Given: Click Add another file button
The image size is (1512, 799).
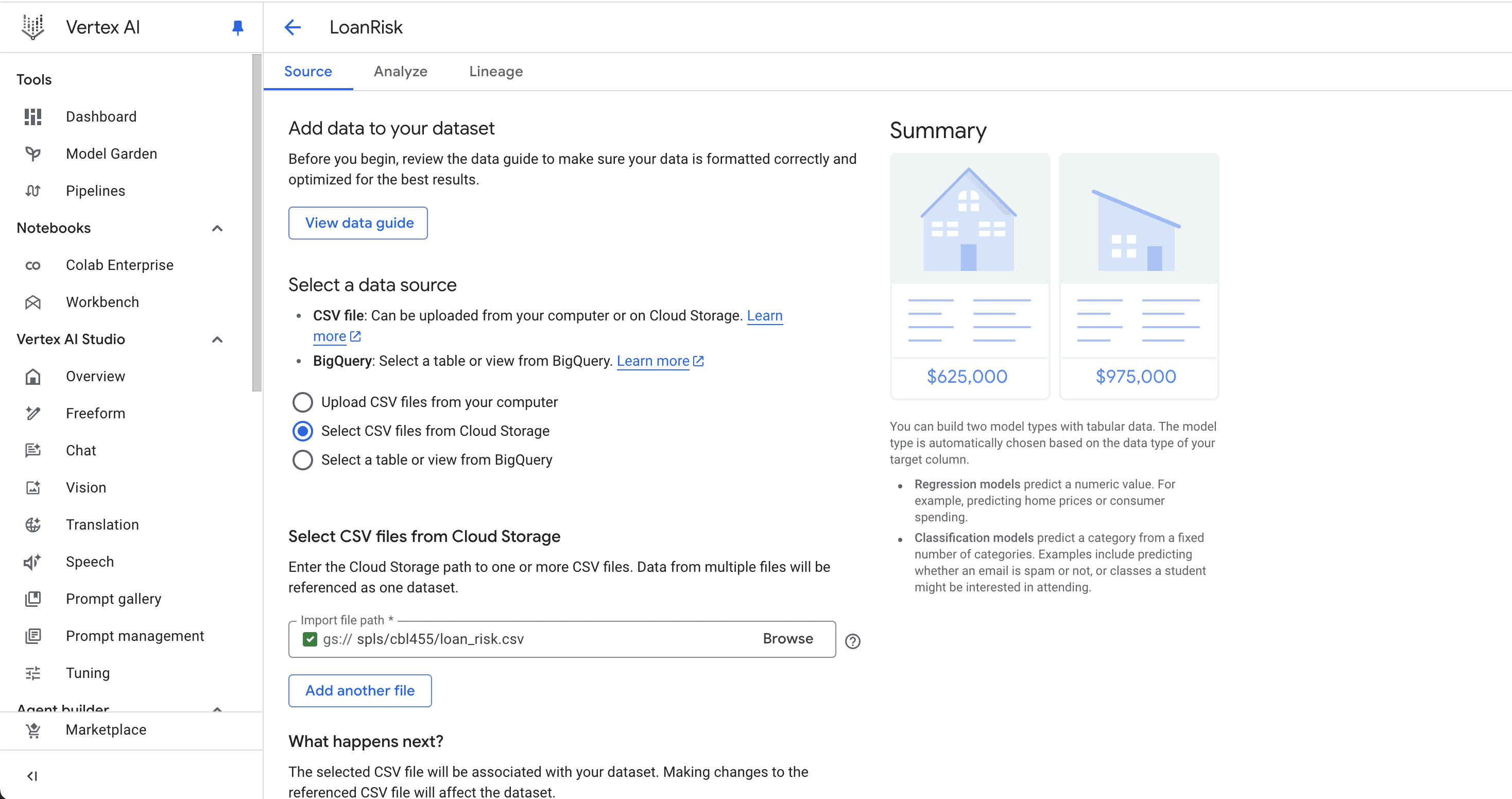Looking at the screenshot, I should (360, 691).
